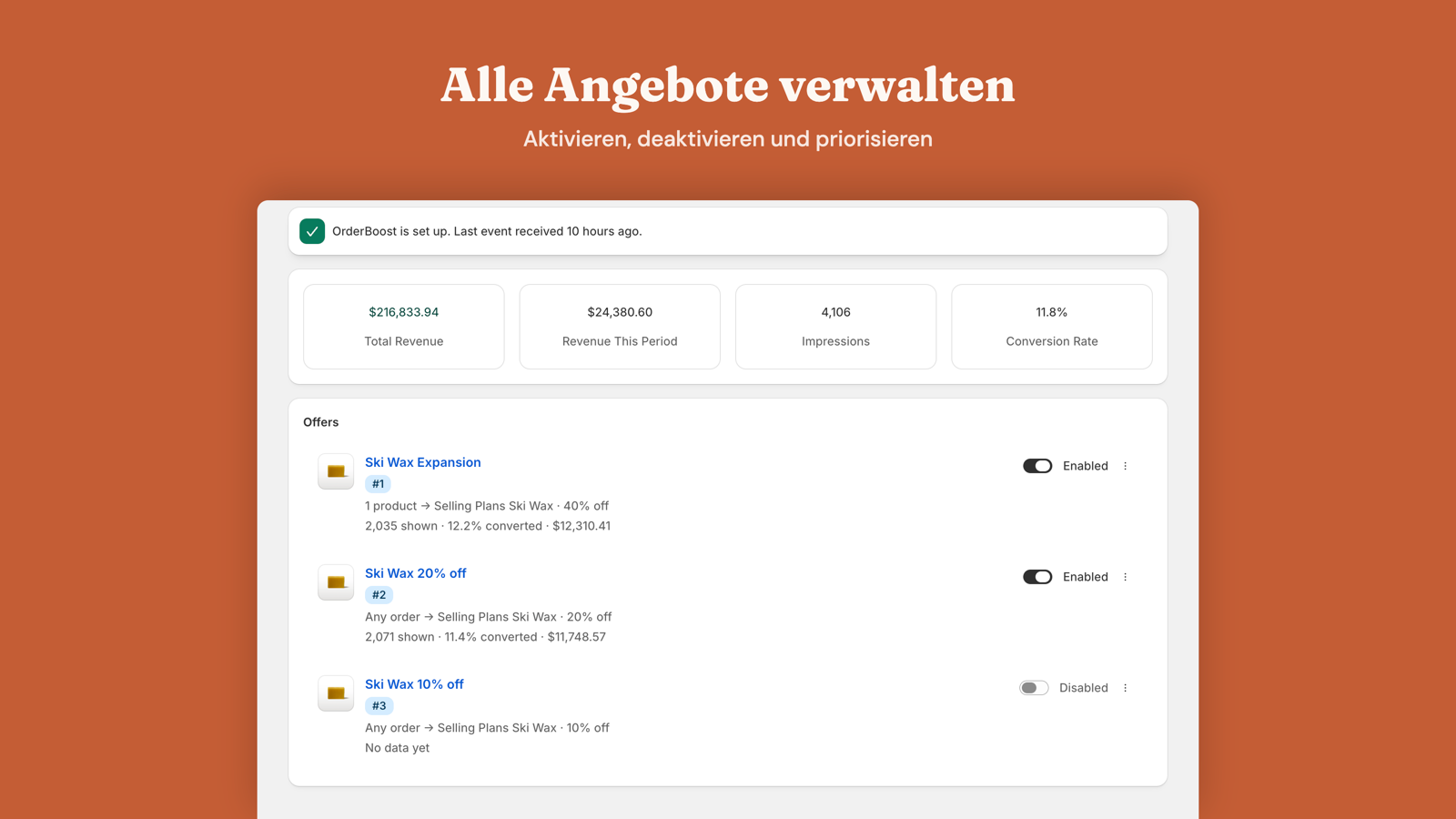Disable the Ski Wax Expansion offer toggle
The image size is (1456, 819).
click(x=1037, y=466)
